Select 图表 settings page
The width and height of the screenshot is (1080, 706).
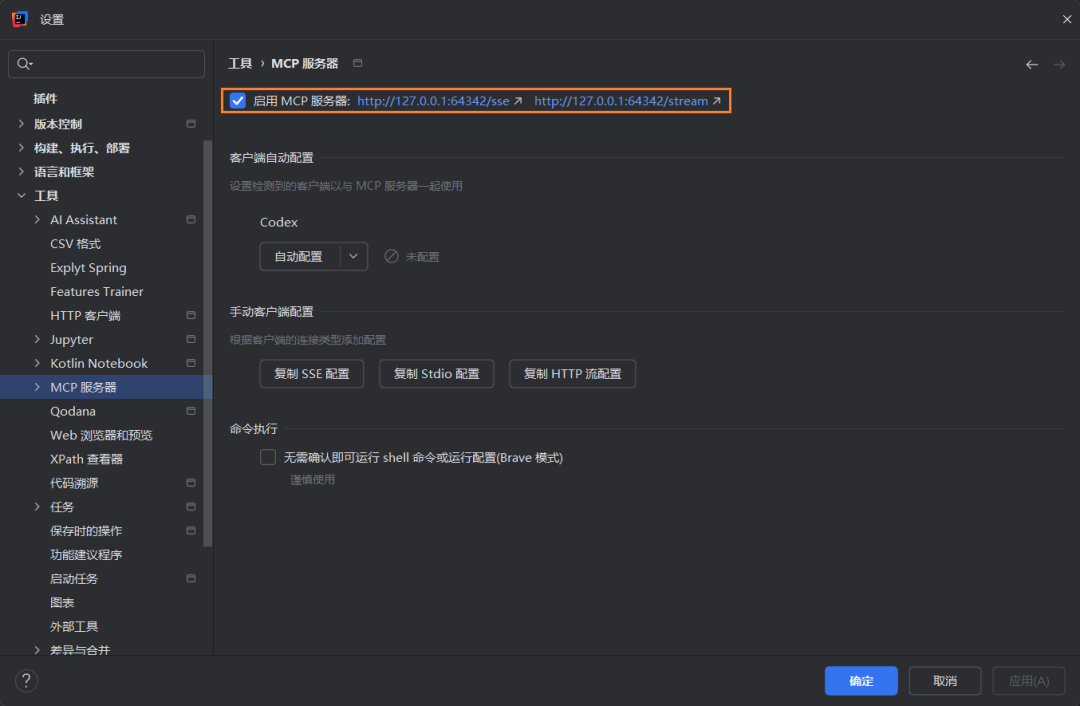62,603
